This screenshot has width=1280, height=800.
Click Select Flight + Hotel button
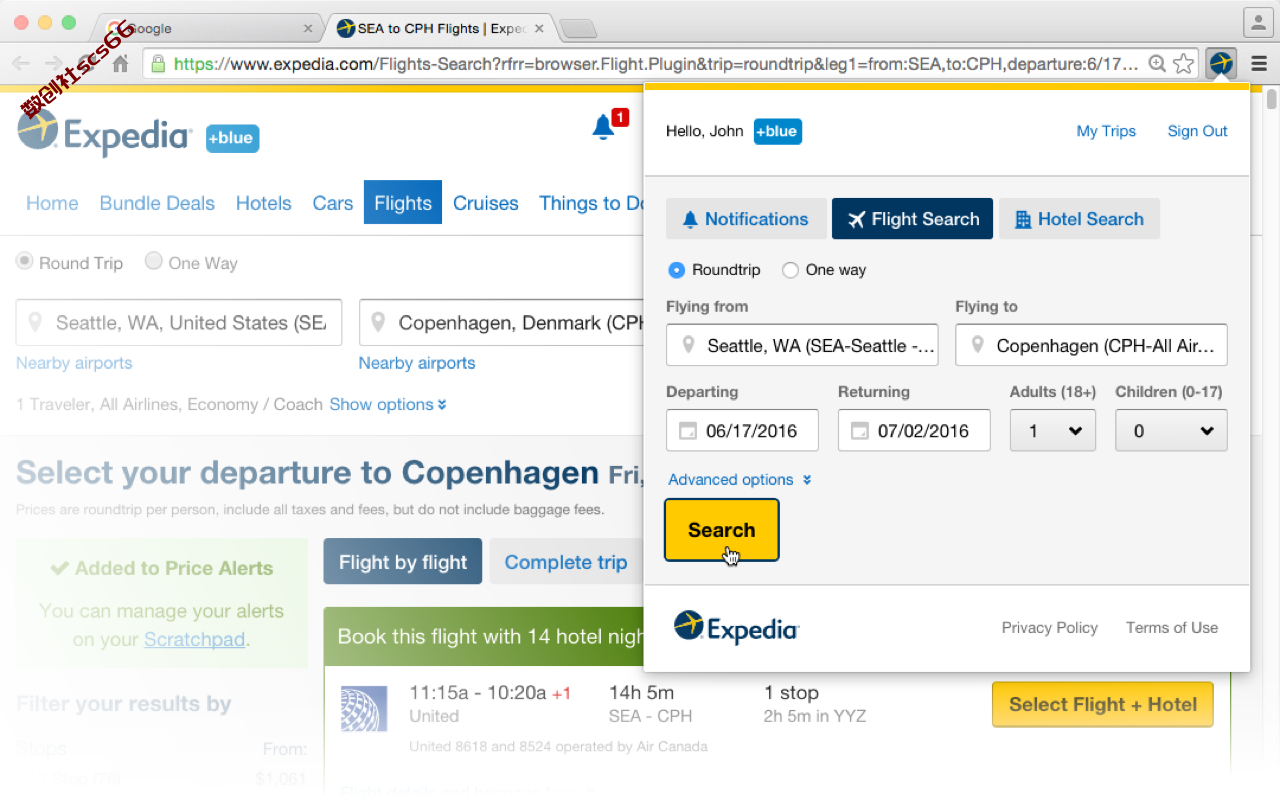(1102, 704)
